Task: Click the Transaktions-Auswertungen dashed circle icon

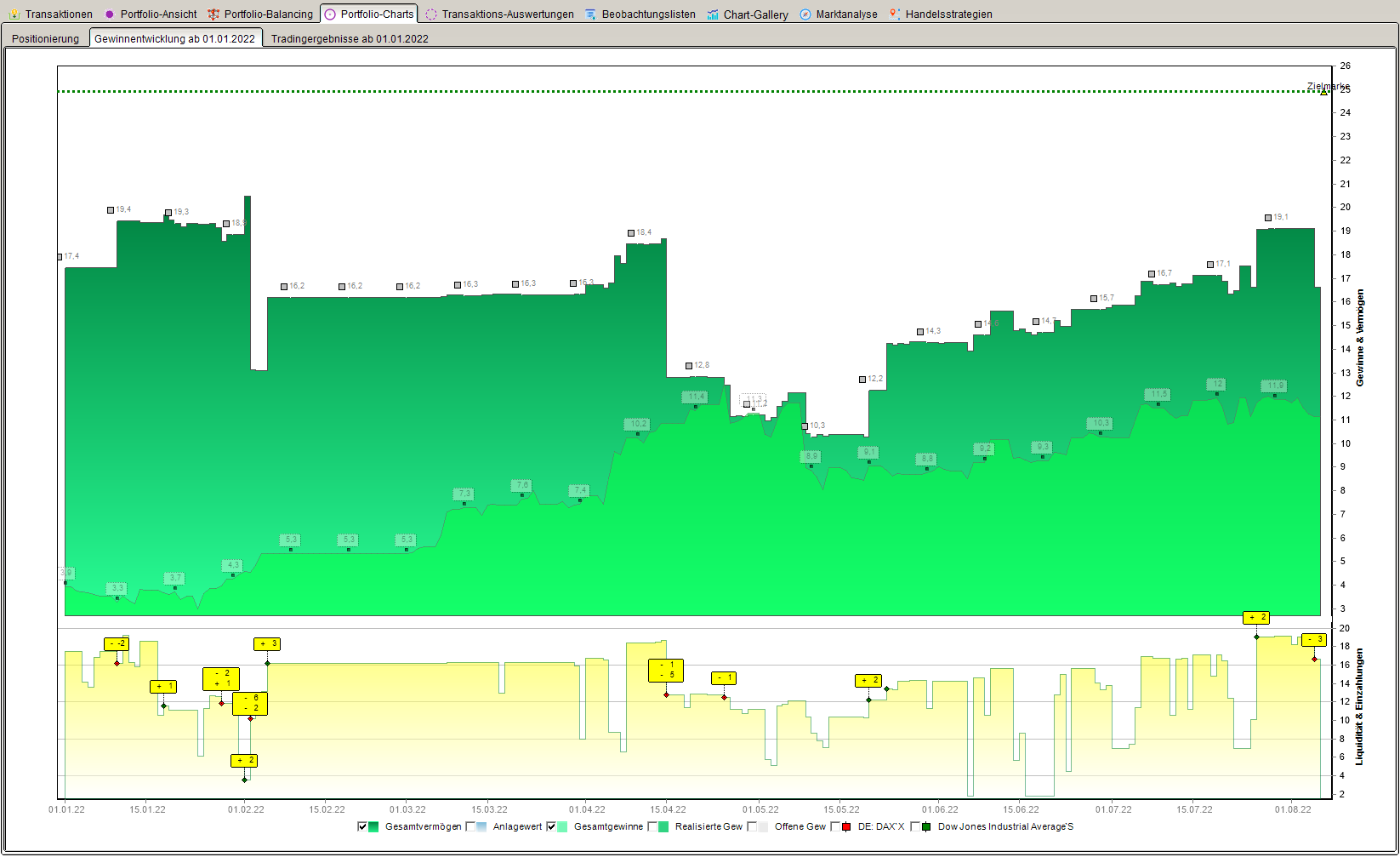Action: pos(431,14)
